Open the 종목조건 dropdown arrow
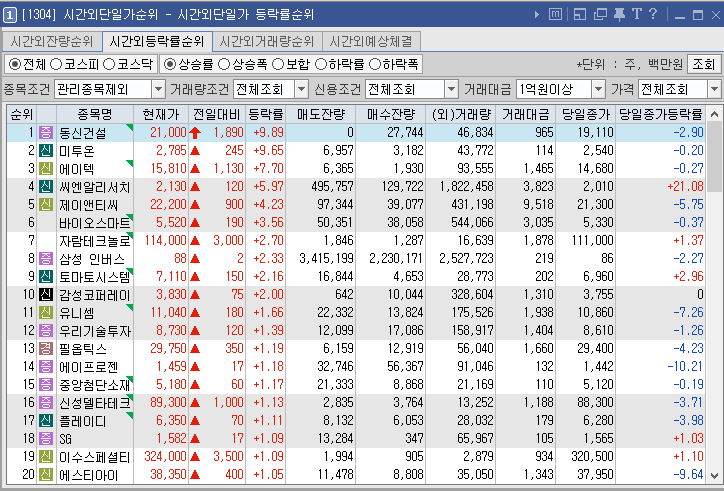Image resolution: width=724 pixels, height=491 pixels. tap(158, 89)
